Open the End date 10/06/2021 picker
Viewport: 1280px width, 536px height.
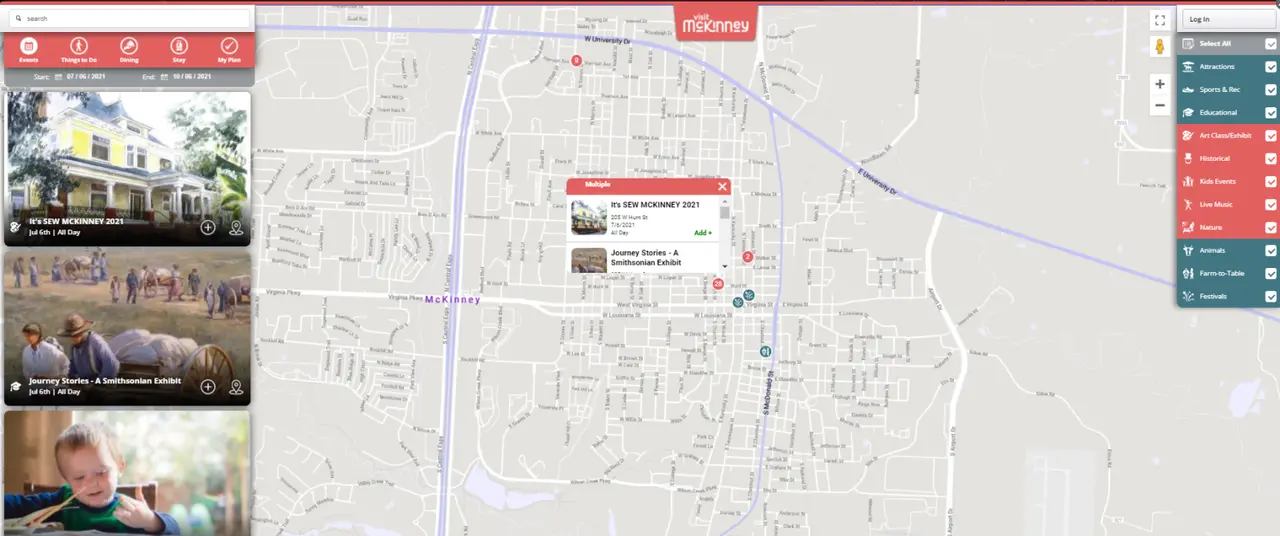[191, 76]
